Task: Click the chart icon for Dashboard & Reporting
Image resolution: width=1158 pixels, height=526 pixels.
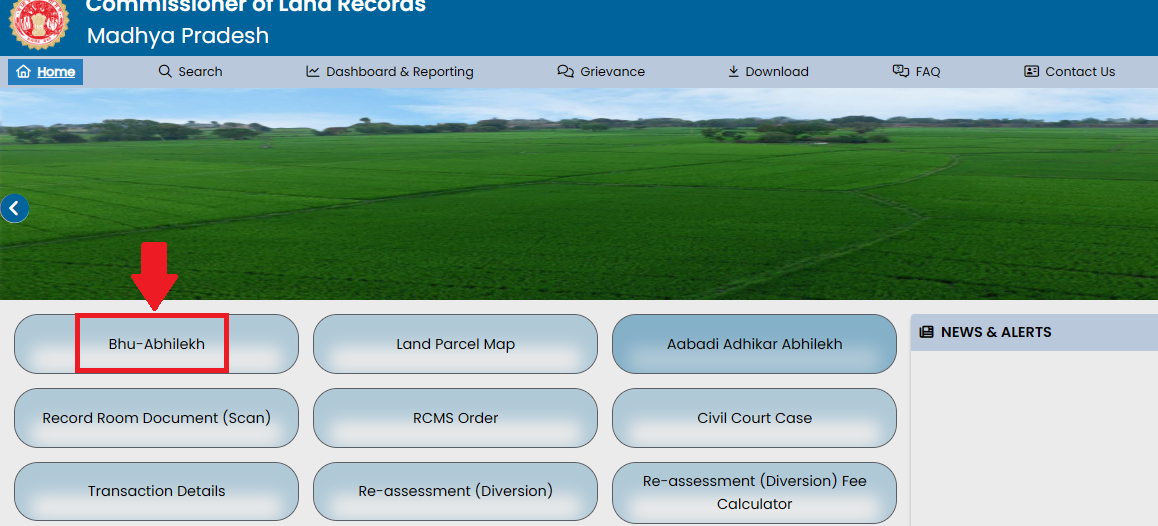Action: (x=313, y=71)
